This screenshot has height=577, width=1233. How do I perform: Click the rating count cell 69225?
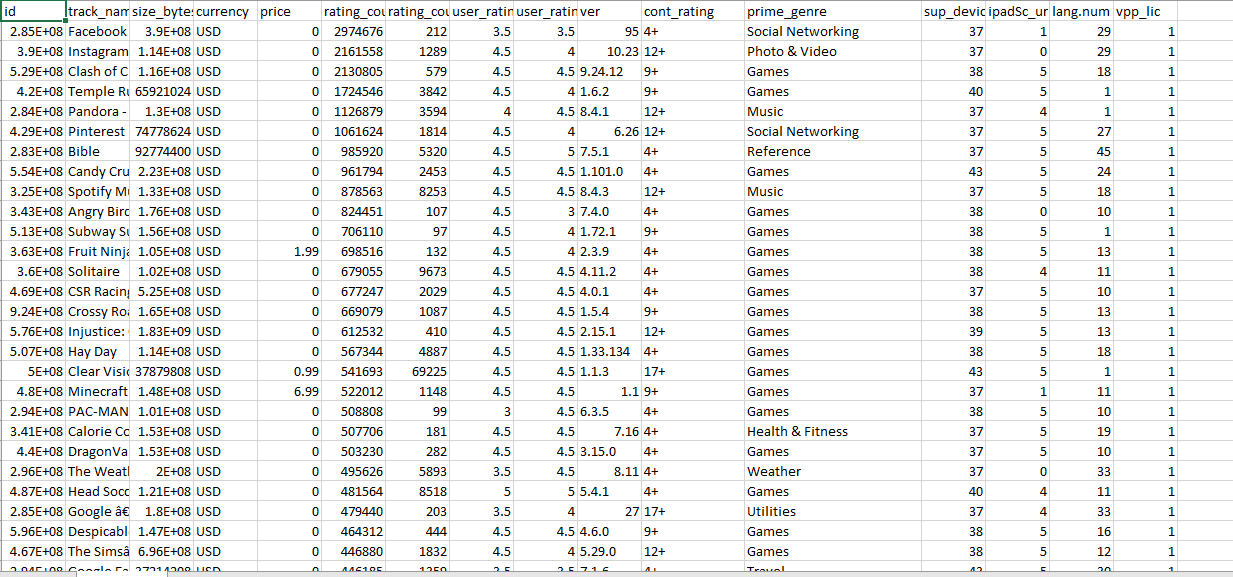coord(417,372)
